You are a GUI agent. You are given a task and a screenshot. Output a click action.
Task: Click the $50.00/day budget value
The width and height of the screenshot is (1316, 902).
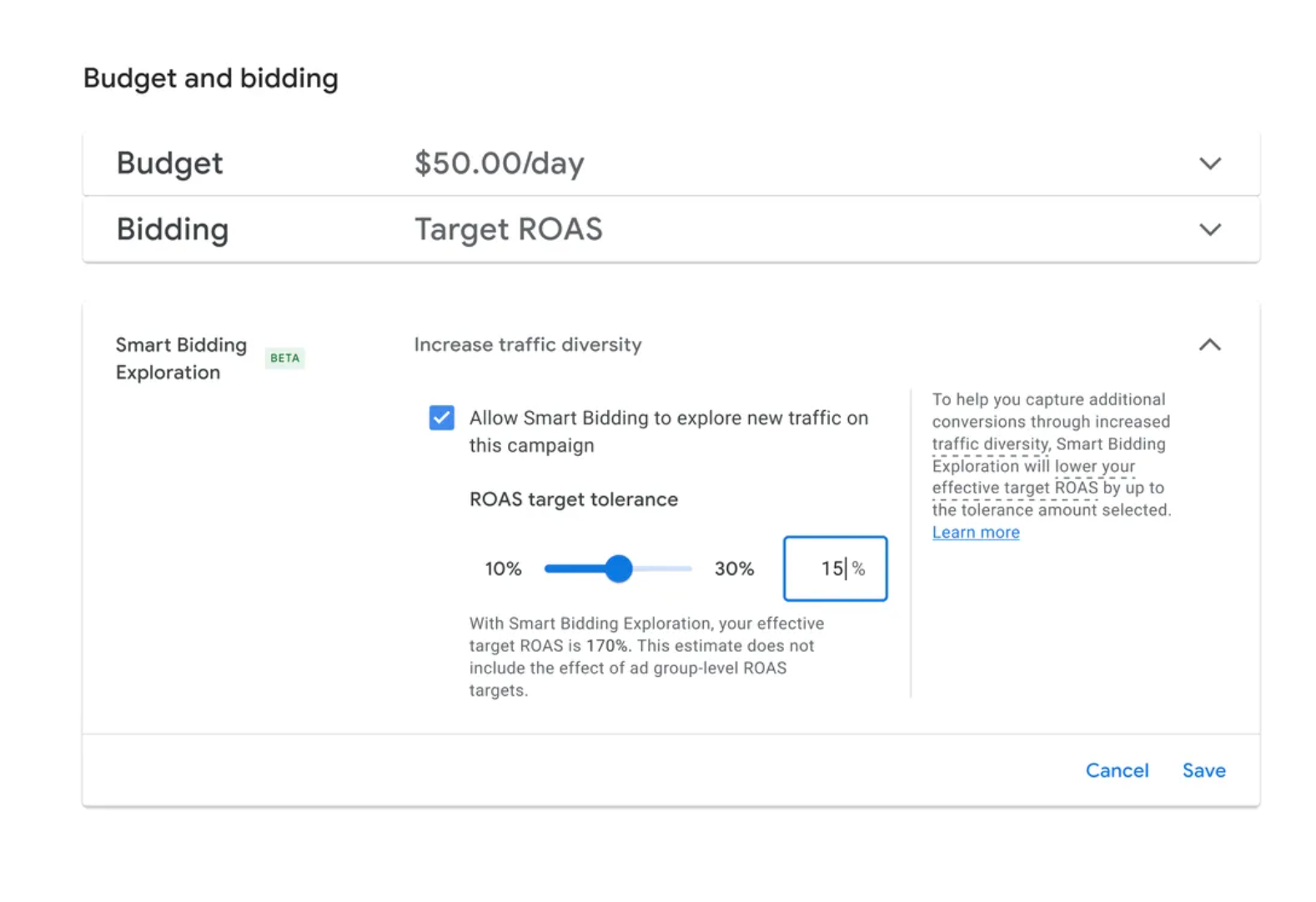click(x=499, y=163)
